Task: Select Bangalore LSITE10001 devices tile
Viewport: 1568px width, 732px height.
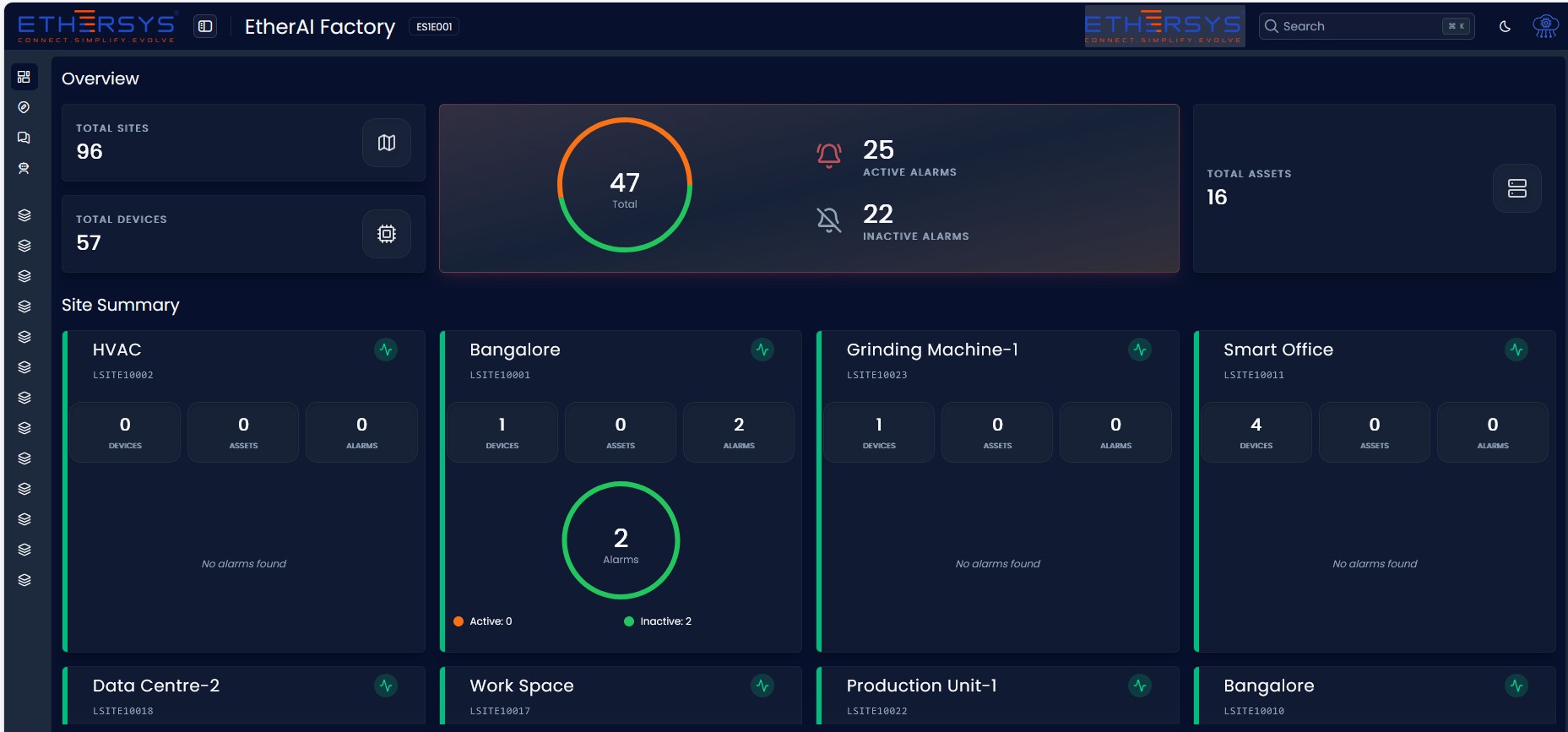Action: pyautogui.click(x=502, y=432)
